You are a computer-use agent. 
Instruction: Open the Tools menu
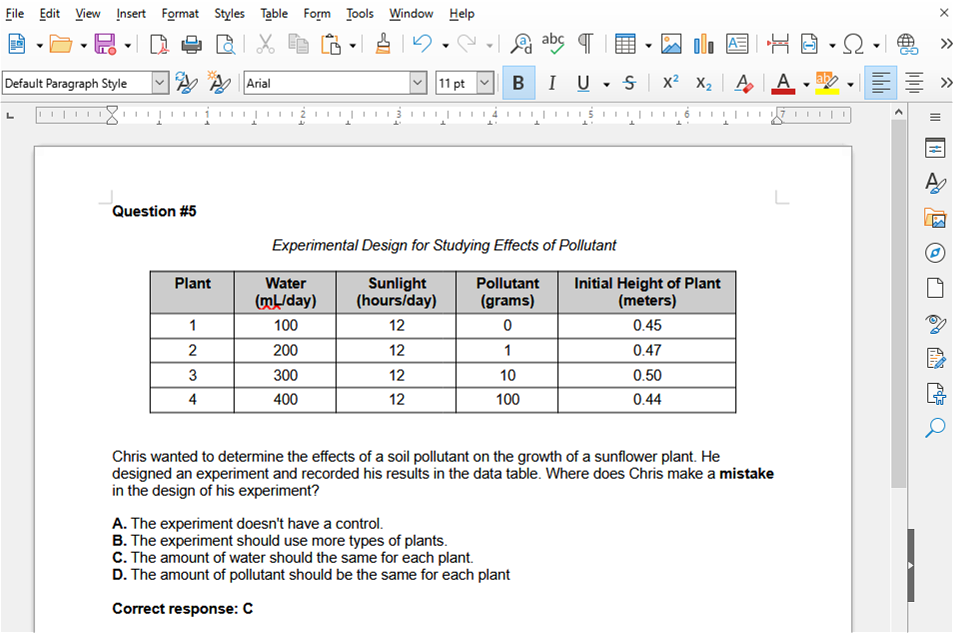click(360, 13)
